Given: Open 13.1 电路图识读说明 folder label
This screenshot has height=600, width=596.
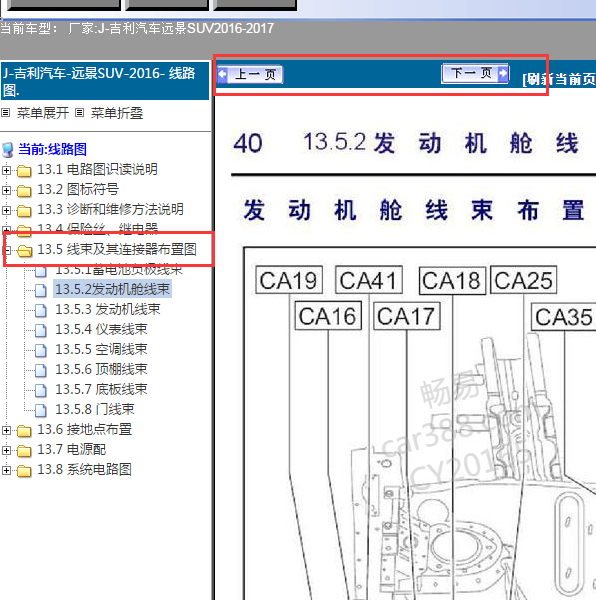Looking at the screenshot, I should click(x=97, y=169).
